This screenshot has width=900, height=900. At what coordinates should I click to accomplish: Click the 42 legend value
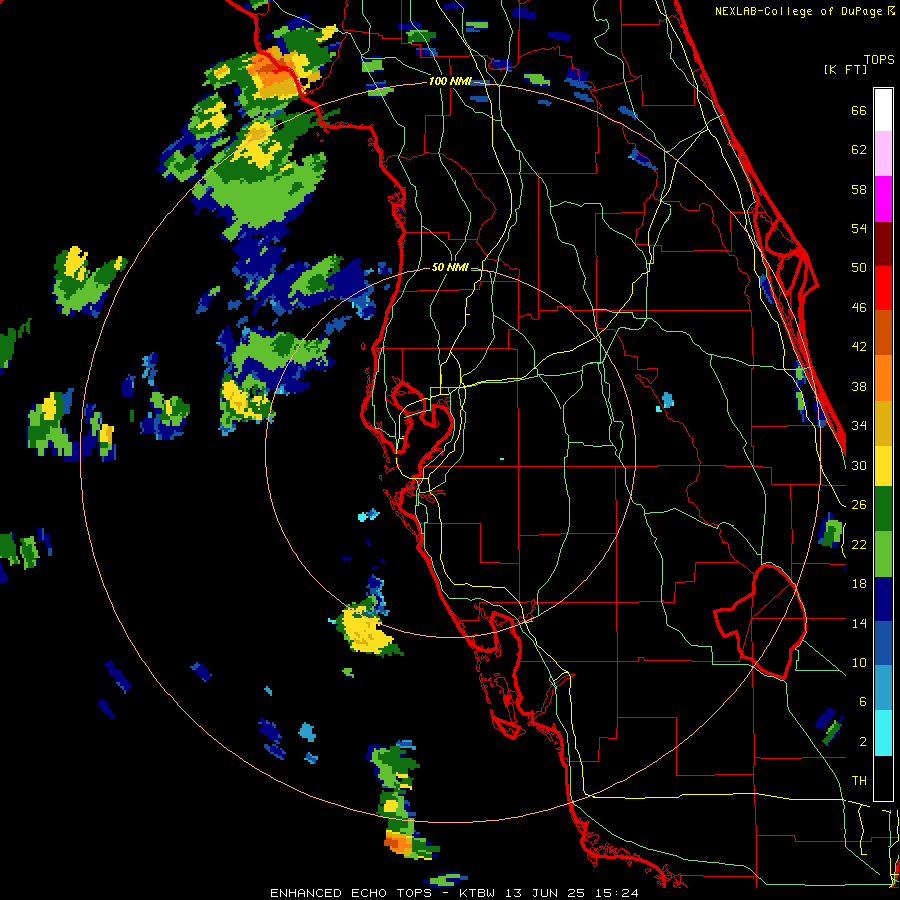(859, 347)
